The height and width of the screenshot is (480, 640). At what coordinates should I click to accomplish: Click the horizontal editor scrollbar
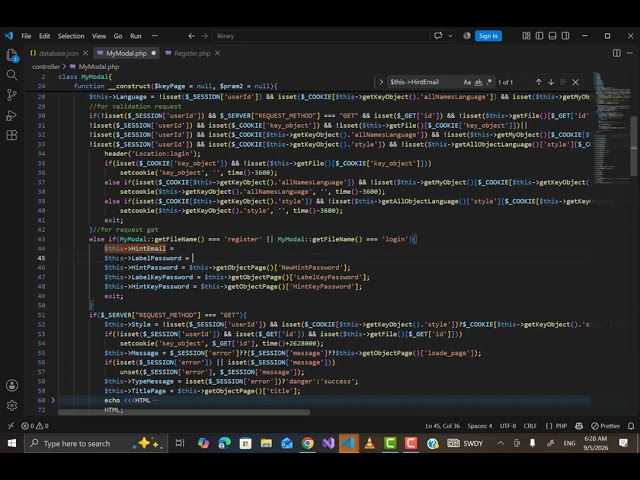[x=184, y=412]
